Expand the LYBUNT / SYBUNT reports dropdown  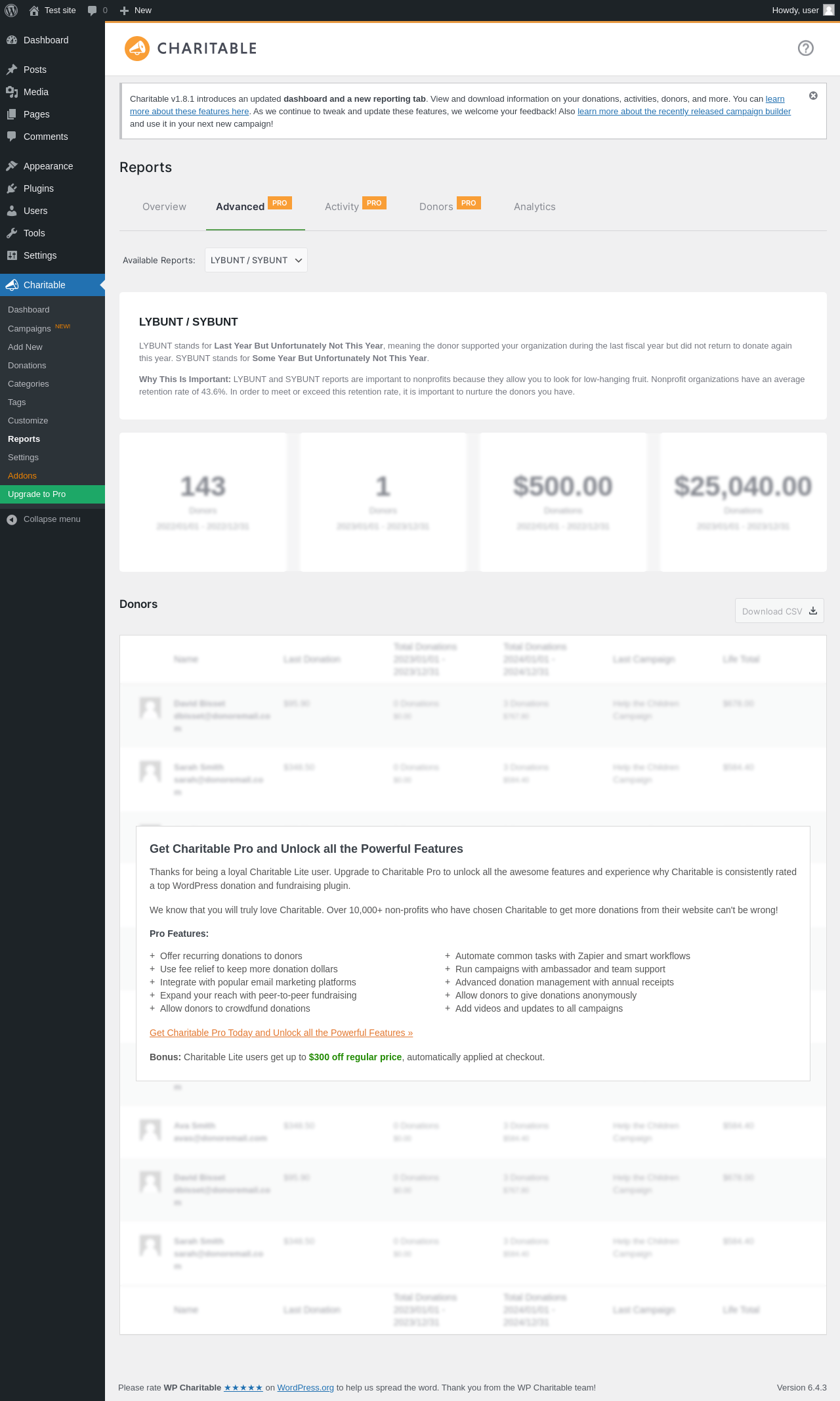pyautogui.click(x=256, y=260)
